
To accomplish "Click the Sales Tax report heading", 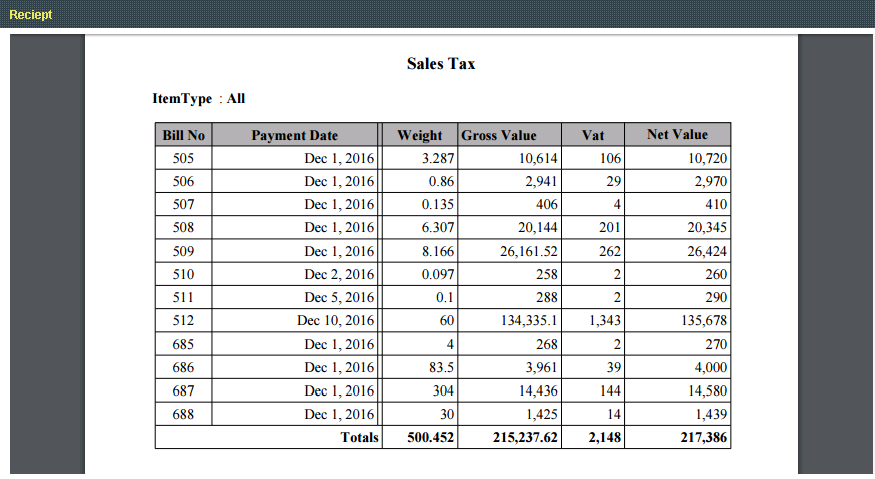I will click(x=440, y=64).
